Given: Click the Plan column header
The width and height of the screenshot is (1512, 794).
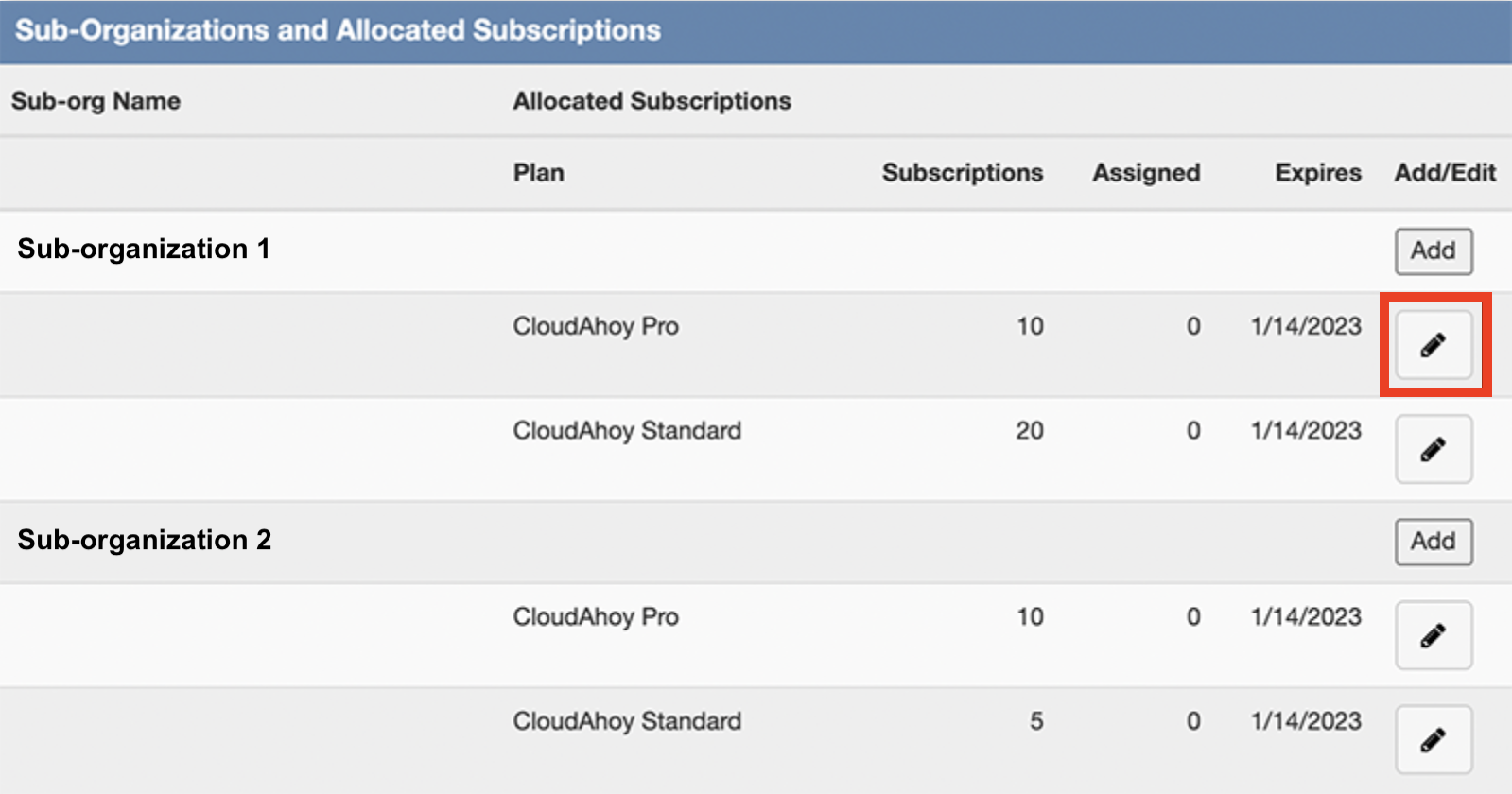Looking at the screenshot, I should coord(538,173).
